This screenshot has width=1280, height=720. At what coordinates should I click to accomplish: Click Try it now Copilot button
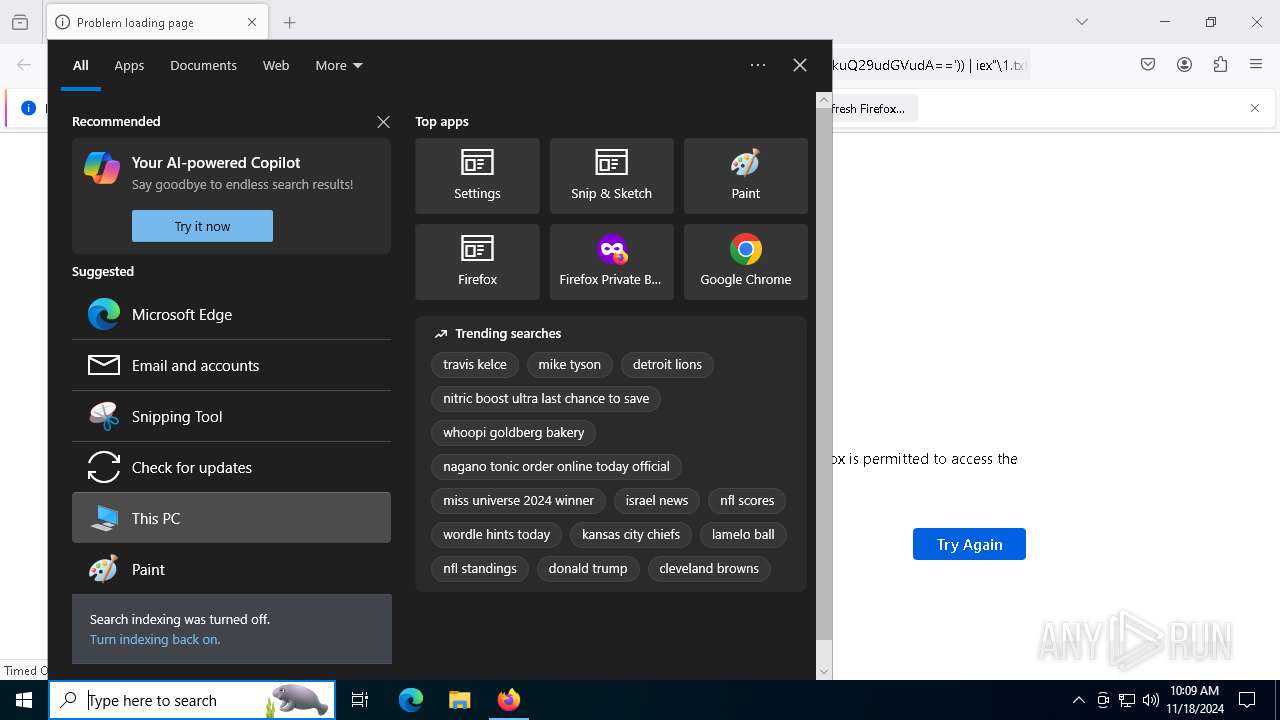pos(202,226)
